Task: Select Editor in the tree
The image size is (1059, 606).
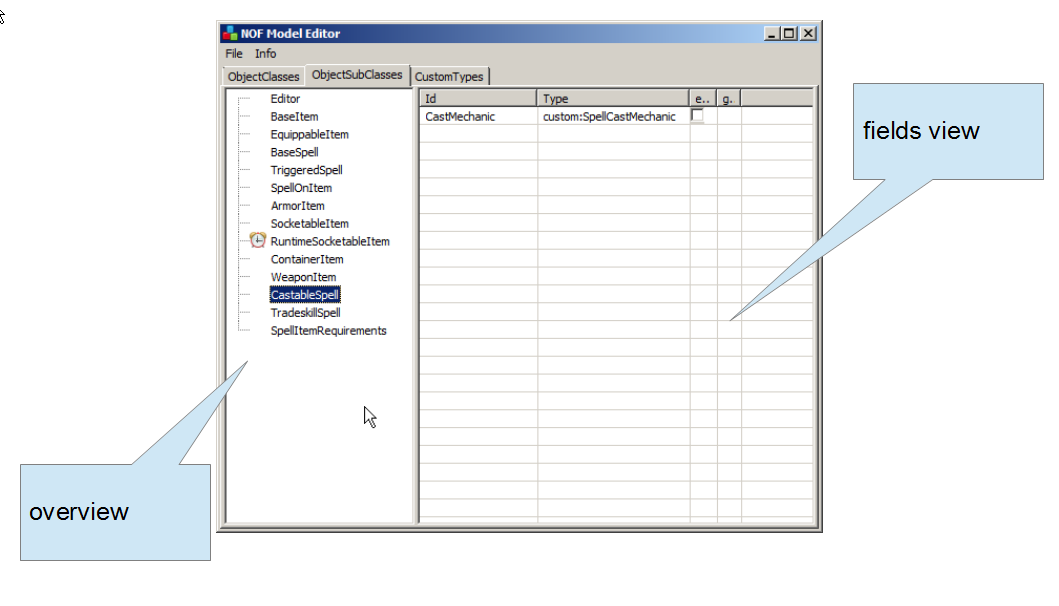Action: click(x=285, y=99)
